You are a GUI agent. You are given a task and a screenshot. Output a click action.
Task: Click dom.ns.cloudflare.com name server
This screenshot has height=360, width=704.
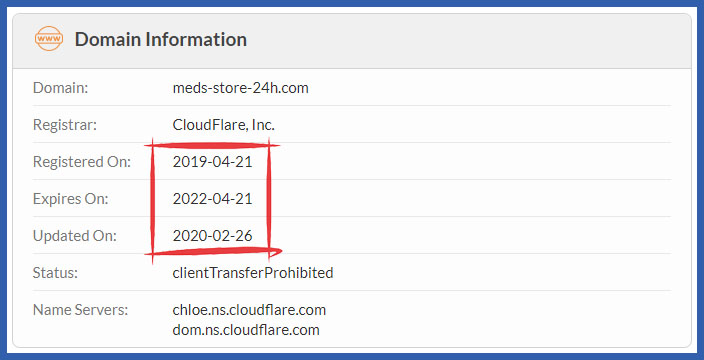tap(246, 330)
